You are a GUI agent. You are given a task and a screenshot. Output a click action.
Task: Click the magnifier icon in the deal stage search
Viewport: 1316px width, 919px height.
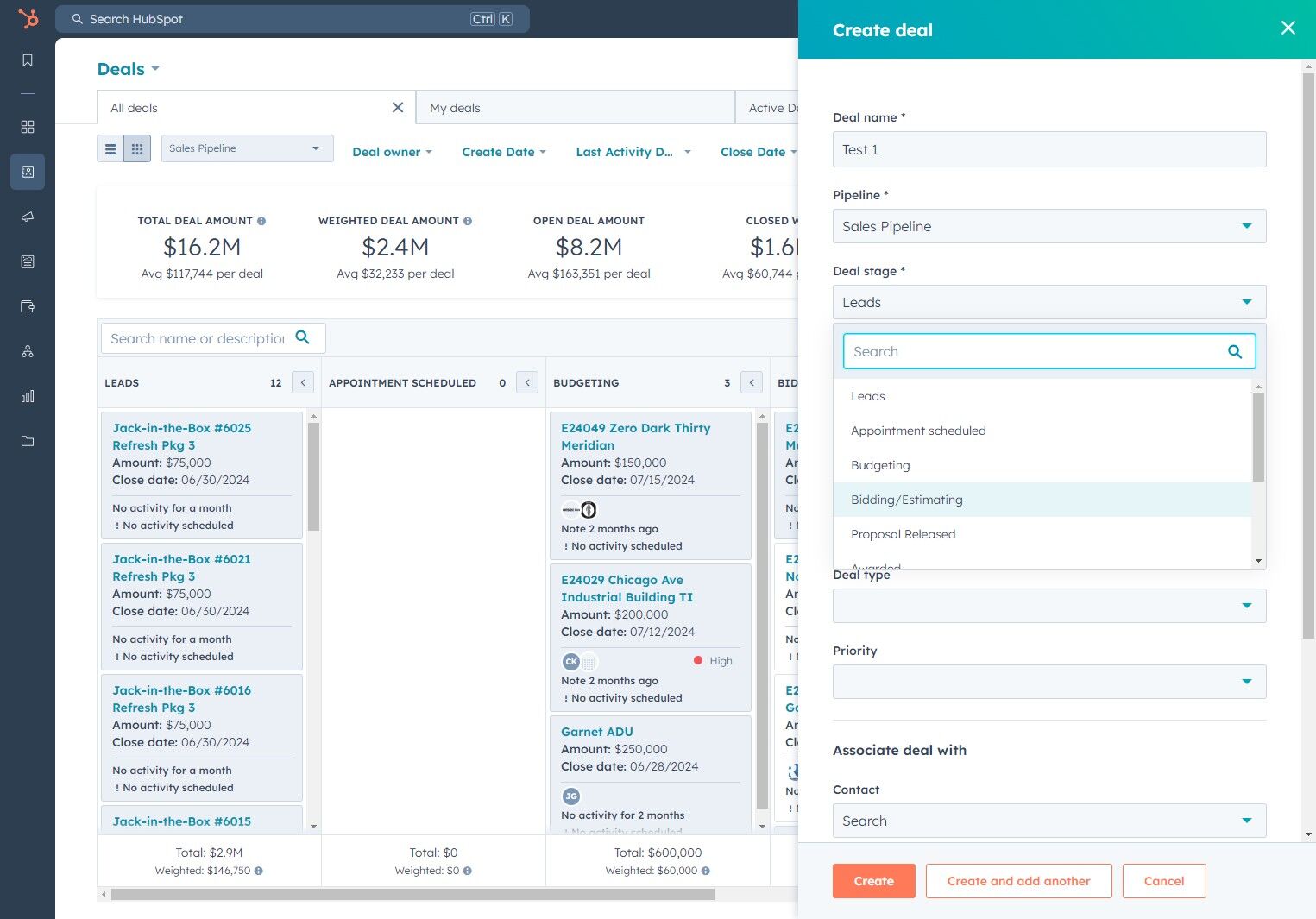pyautogui.click(x=1235, y=351)
